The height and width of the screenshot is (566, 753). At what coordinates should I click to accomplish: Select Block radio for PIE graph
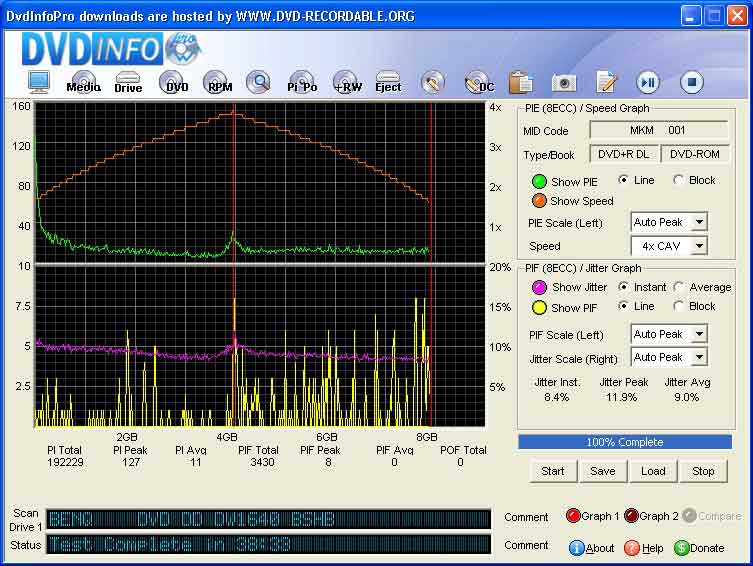(679, 180)
